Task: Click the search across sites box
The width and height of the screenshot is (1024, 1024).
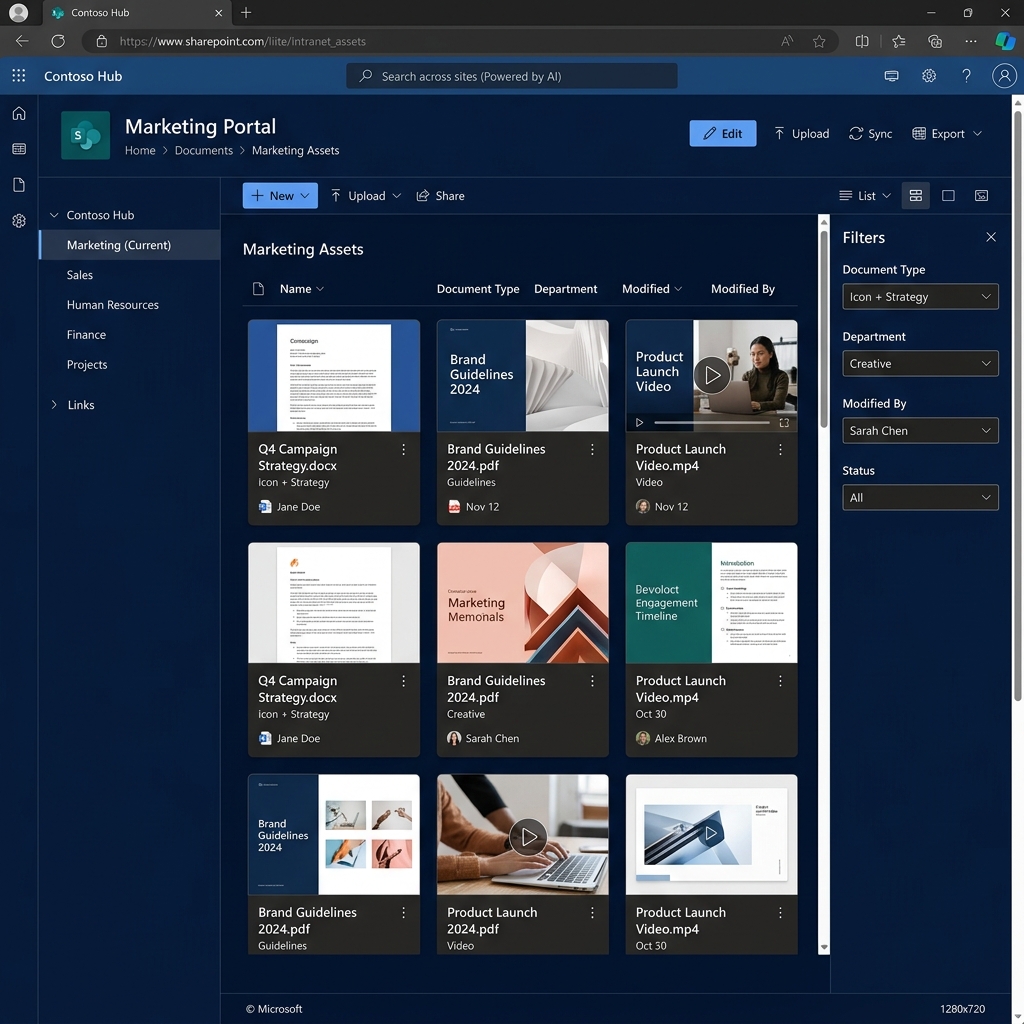Action: pyautogui.click(x=511, y=76)
